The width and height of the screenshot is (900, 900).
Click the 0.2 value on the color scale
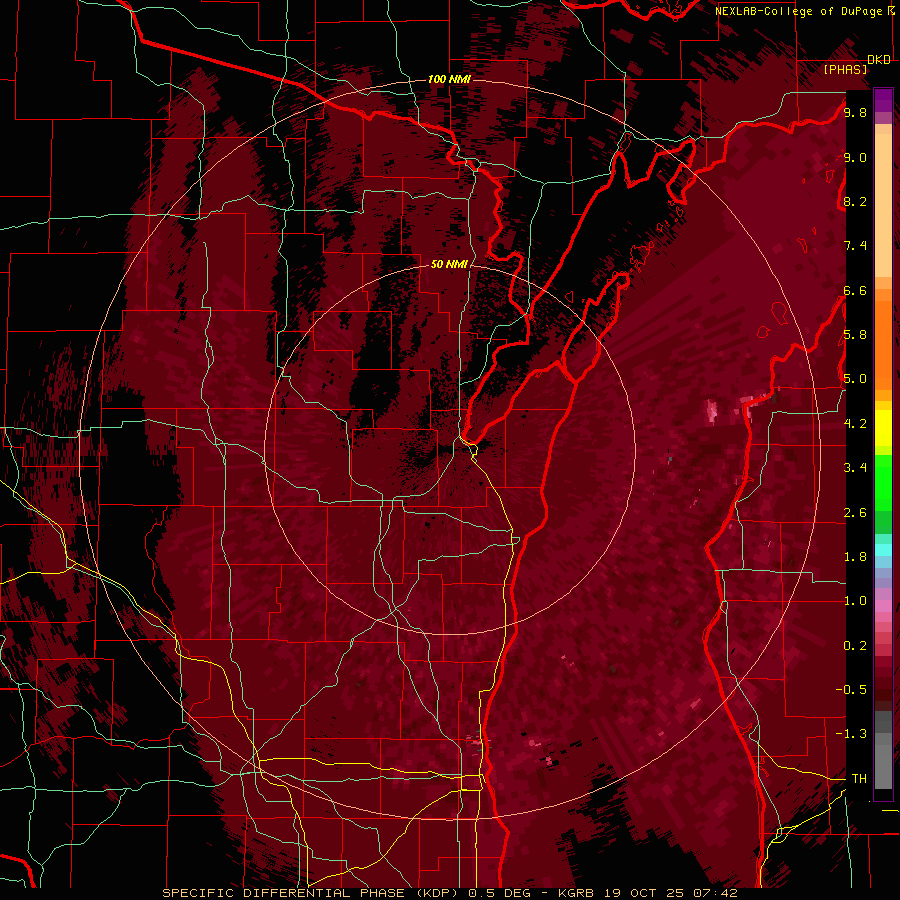855,646
